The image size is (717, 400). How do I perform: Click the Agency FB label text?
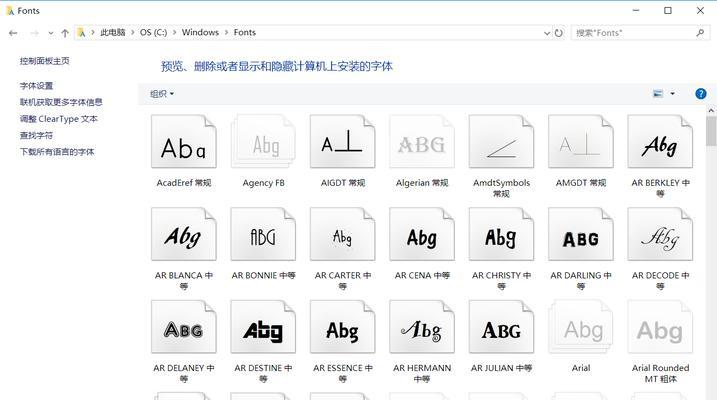click(x=263, y=183)
